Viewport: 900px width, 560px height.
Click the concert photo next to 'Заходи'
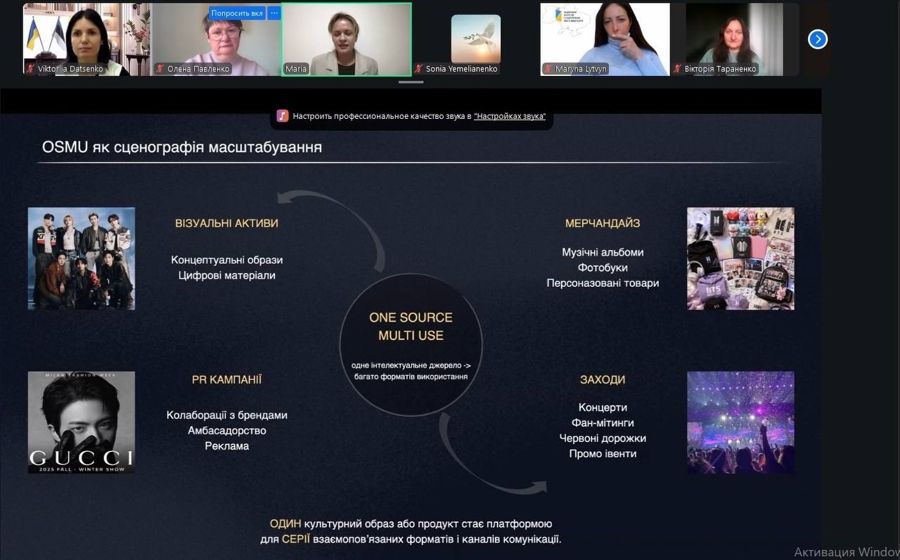[740, 422]
